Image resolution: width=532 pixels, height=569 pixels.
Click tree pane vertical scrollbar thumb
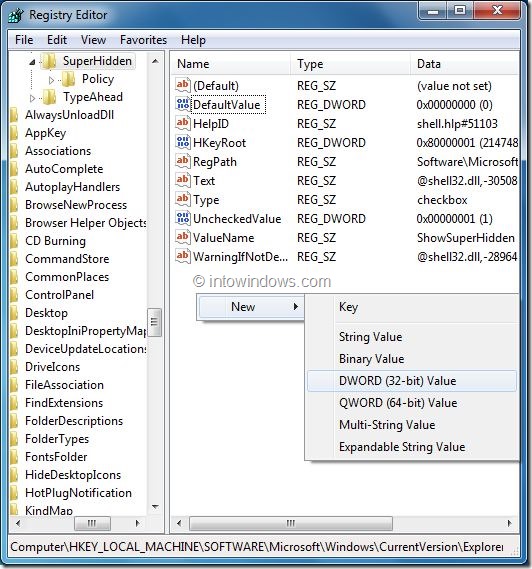[154, 322]
